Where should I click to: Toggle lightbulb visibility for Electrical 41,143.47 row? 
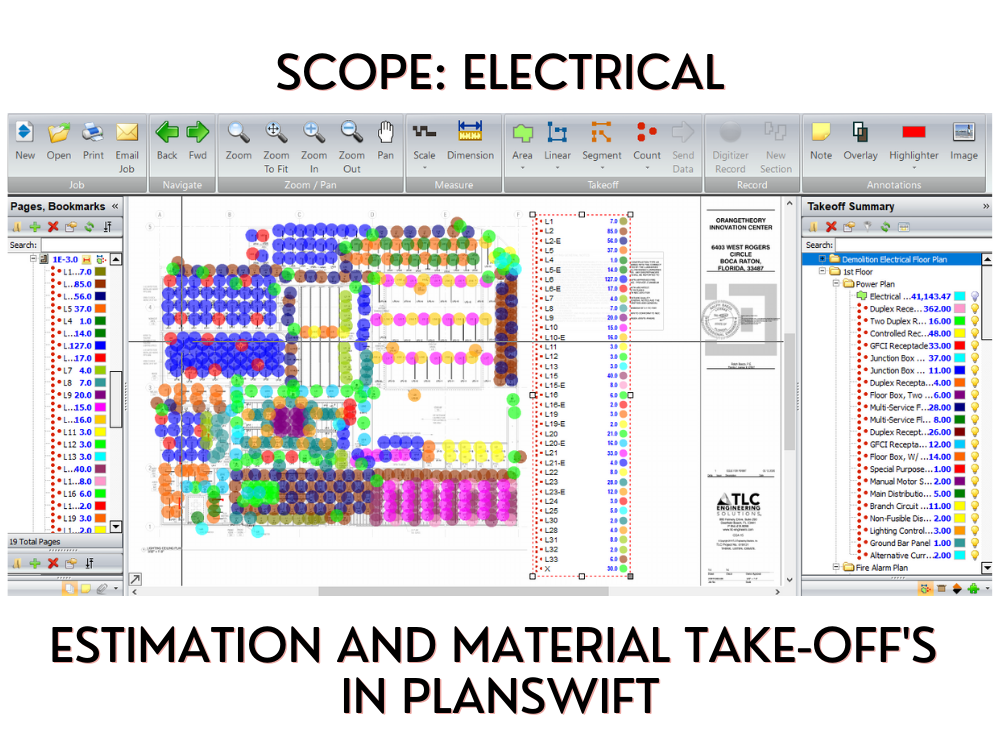point(974,297)
